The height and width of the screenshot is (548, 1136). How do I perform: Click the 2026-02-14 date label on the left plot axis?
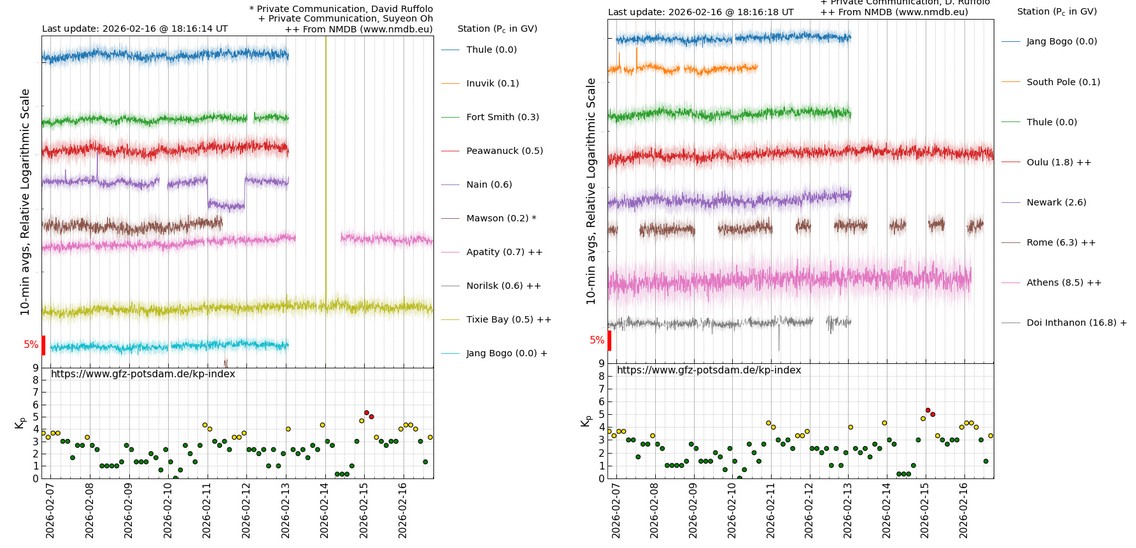click(x=325, y=510)
